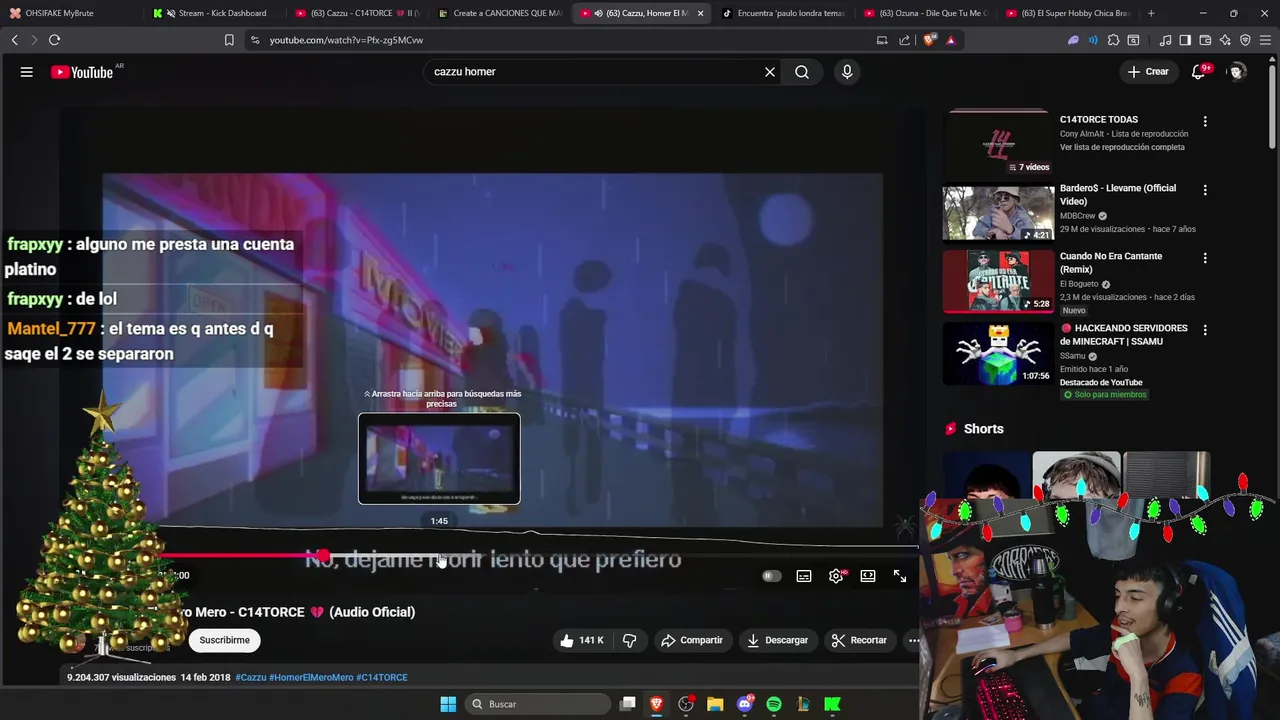Go back with the browser back arrow
Viewport: 1280px width, 720px height.
pos(14,40)
